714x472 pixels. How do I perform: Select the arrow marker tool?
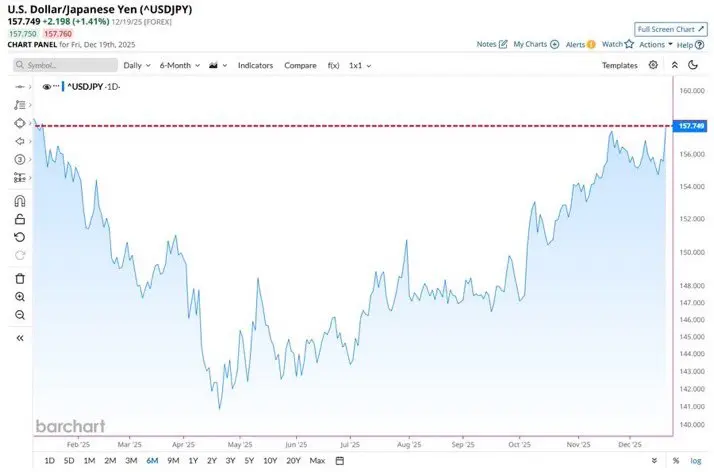[20, 141]
